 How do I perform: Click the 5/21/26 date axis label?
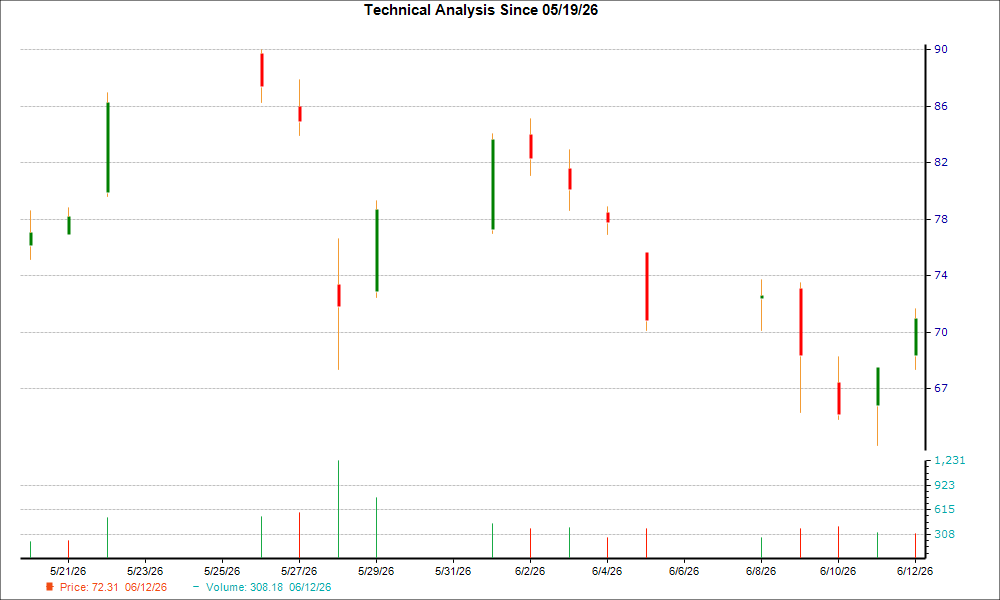pos(68,571)
